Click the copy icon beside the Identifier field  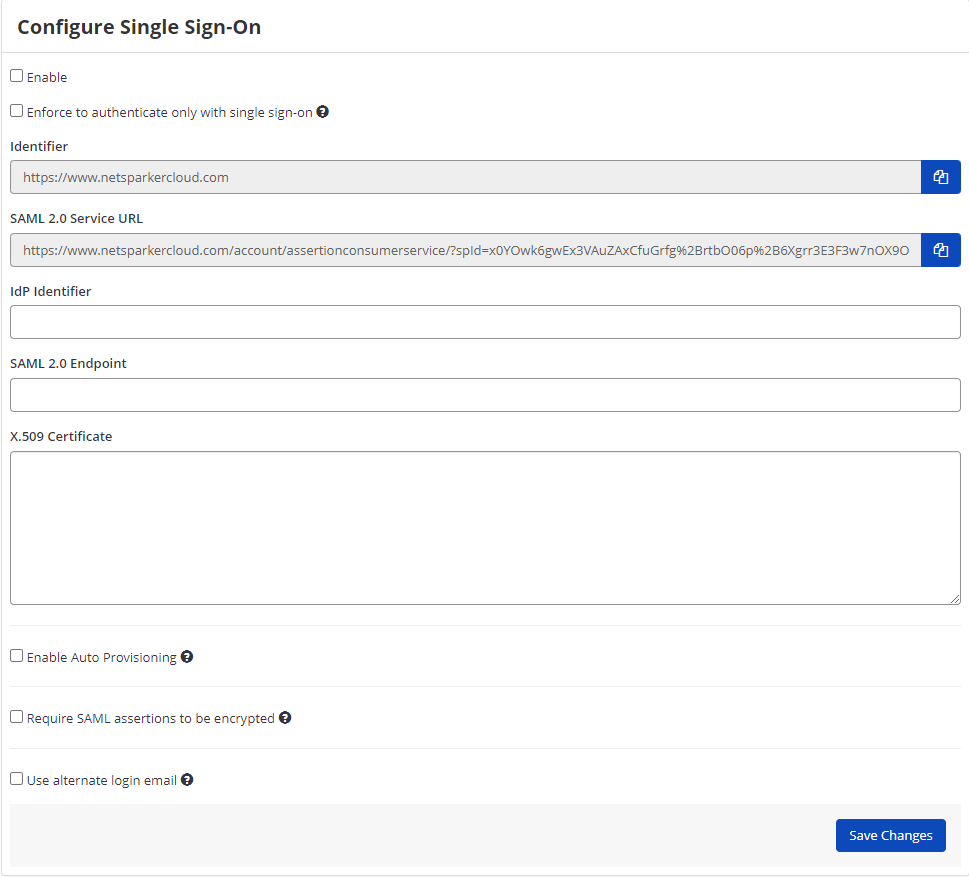point(940,177)
